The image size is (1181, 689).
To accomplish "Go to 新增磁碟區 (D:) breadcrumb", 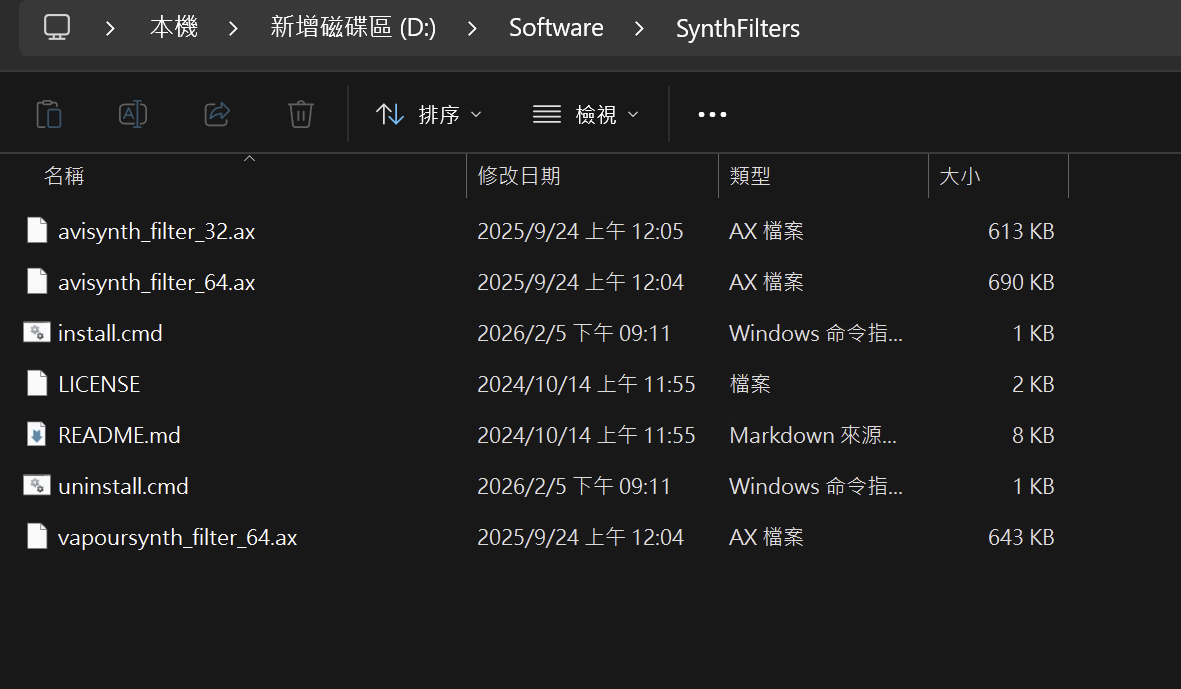I will pos(353,28).
